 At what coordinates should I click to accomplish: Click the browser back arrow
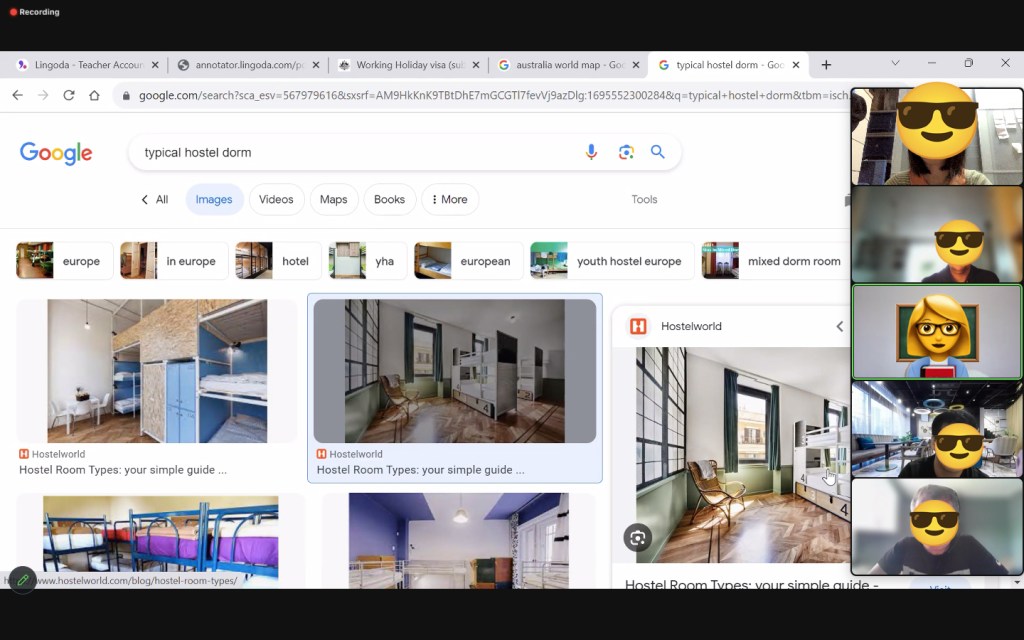click(17, 95)
